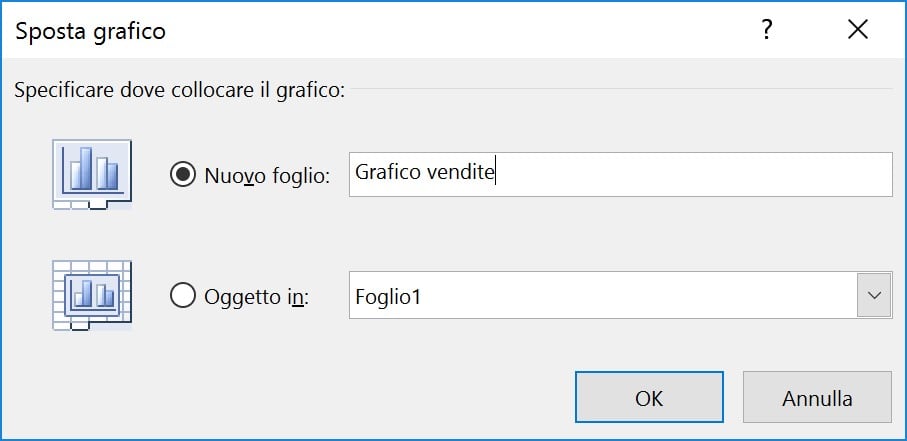Click bars inside the new sheet chart icon
Viewport: 907px width, 441px height.
pos(94,169)
